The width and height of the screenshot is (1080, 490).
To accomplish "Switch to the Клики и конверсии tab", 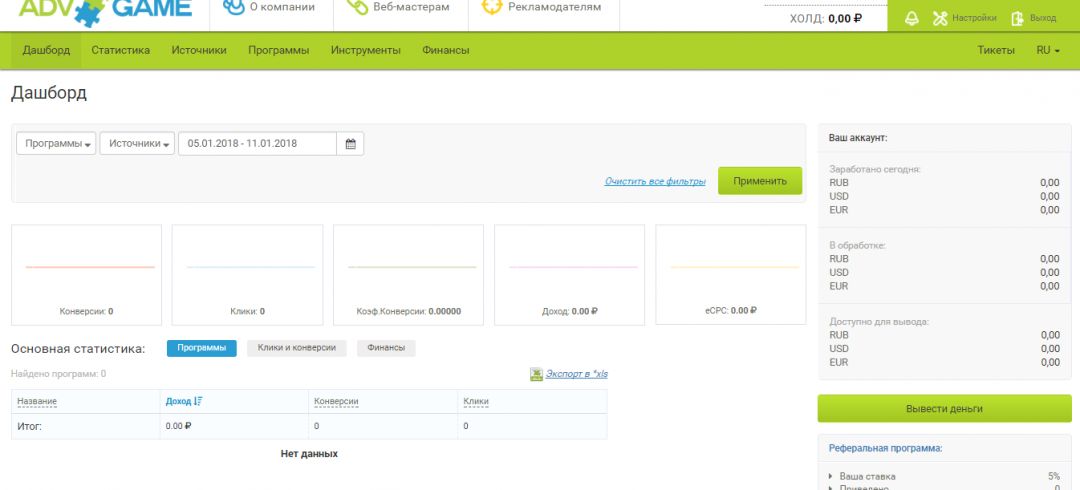I will click(297, 348).
